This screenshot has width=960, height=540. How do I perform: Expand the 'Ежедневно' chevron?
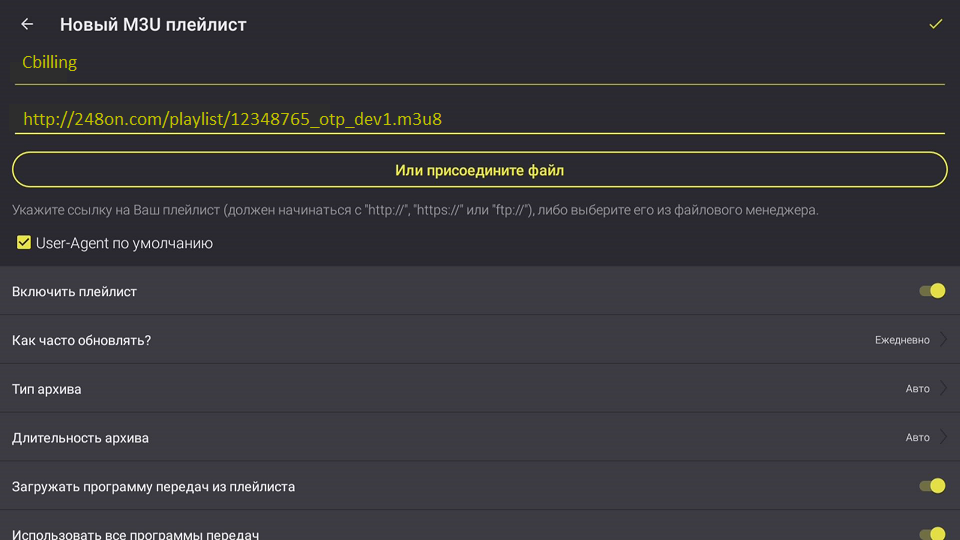click(943, 339)
